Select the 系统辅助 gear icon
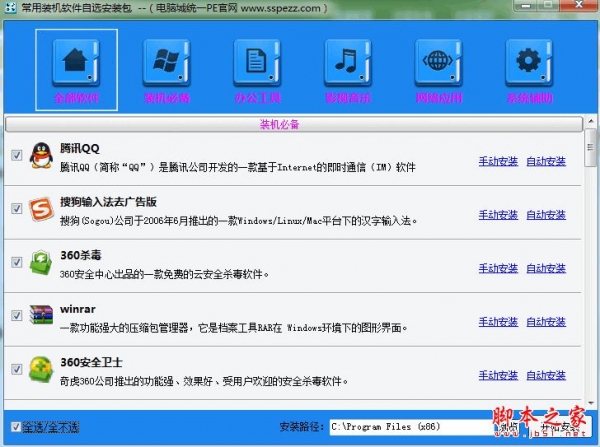 529,62
